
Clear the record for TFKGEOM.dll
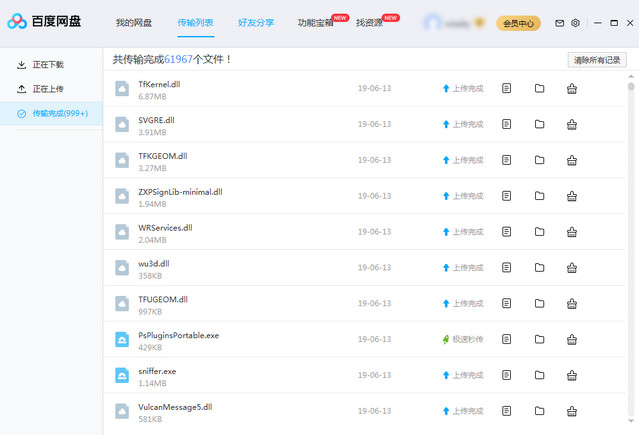[x=571, y=161]
